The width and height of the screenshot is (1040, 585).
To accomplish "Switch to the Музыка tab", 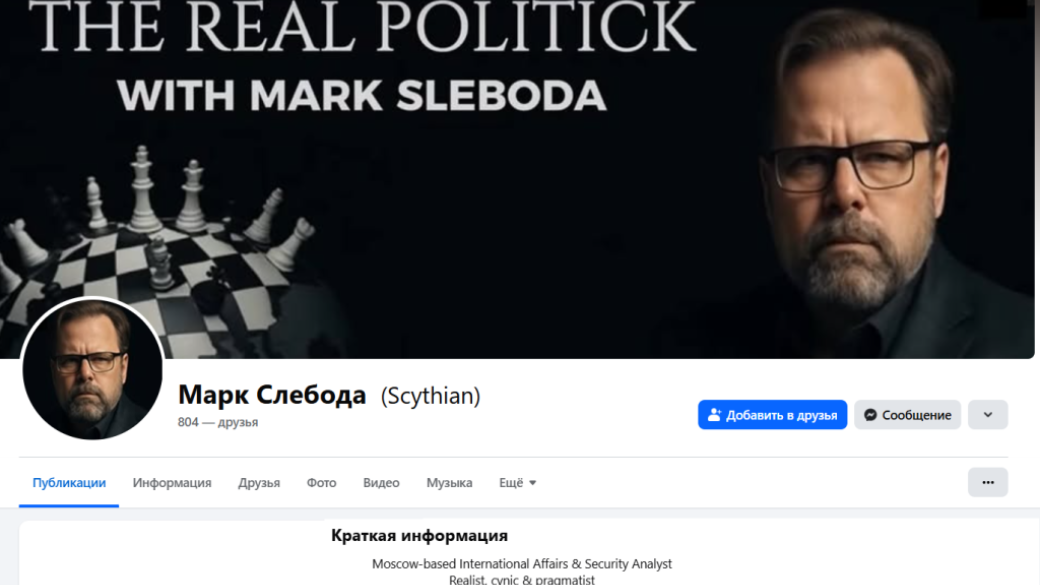I will (449, 483).
